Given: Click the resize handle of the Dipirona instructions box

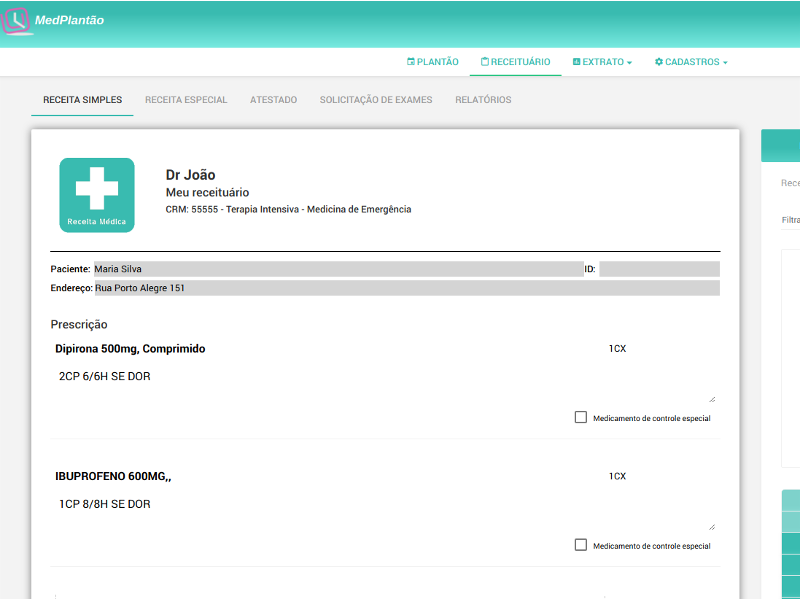Looking at the screenshot, I should pyautogui.click(x=712, y=399).
